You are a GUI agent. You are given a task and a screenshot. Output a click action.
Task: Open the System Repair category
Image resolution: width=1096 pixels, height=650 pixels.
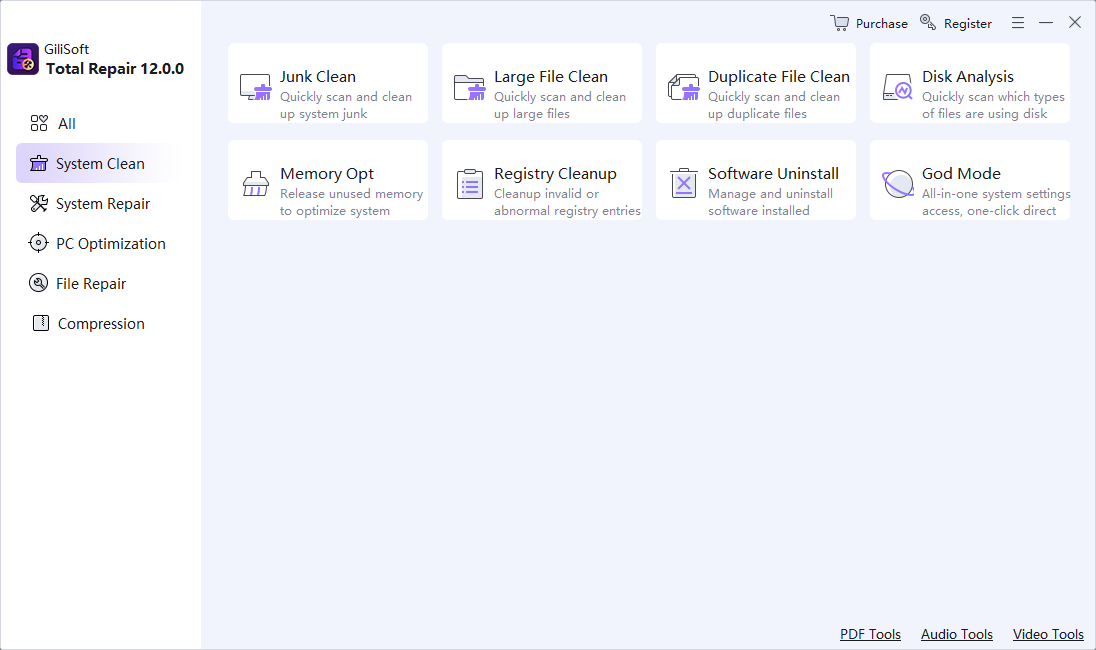tap(103, 204)
